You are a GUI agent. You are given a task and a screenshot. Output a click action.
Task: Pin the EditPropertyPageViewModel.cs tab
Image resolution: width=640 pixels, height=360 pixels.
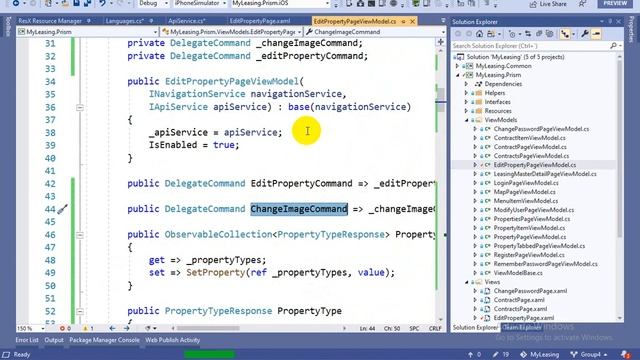[403, 21]
